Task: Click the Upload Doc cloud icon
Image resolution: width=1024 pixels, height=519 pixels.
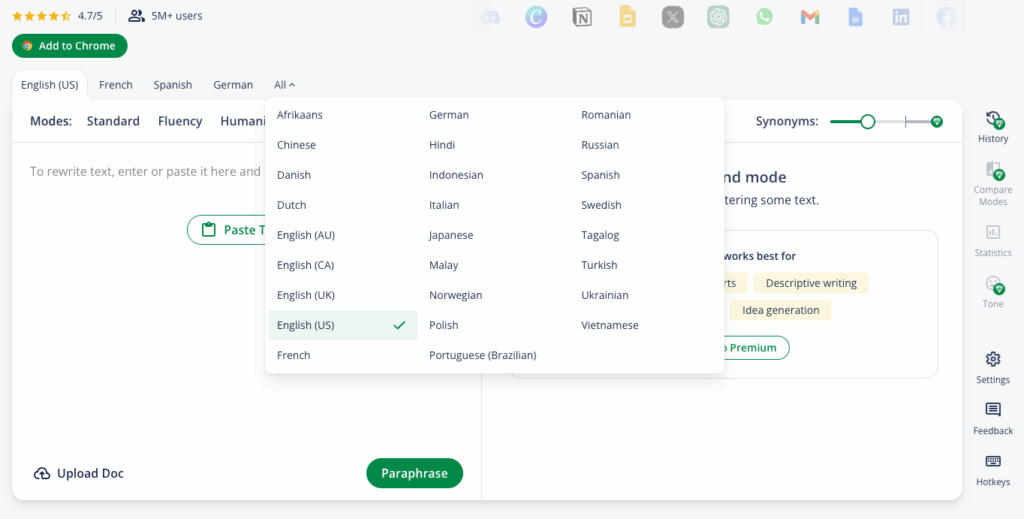Action: click(x=42, y=474)
